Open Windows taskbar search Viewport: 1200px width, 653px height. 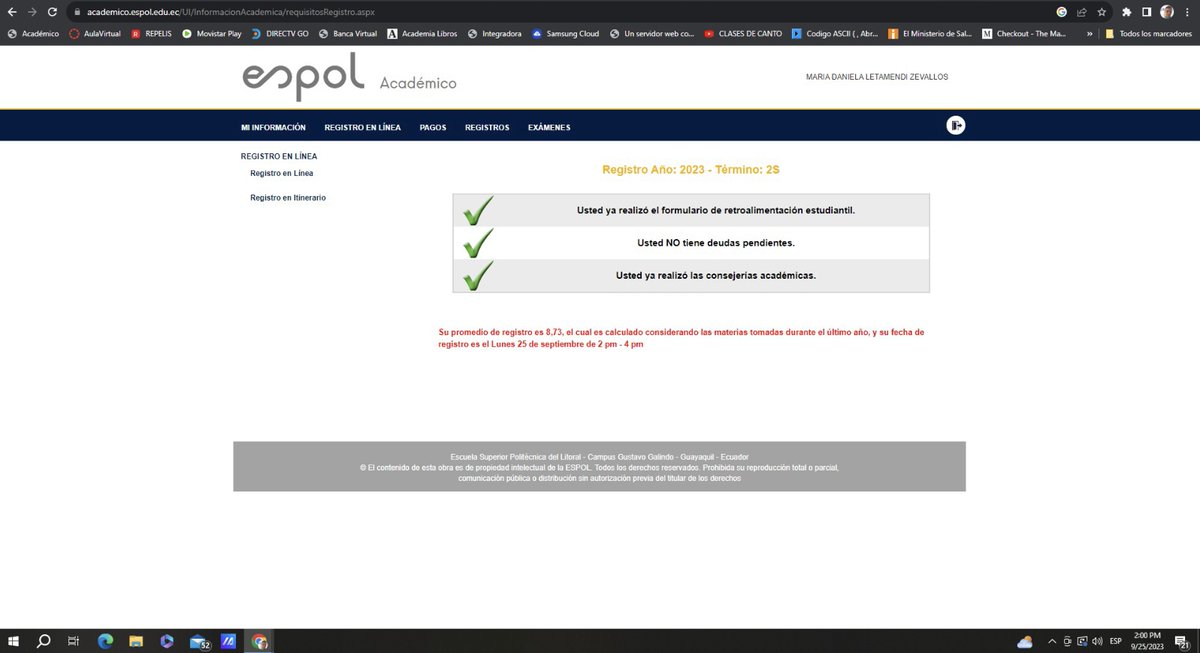pos(43,641)
